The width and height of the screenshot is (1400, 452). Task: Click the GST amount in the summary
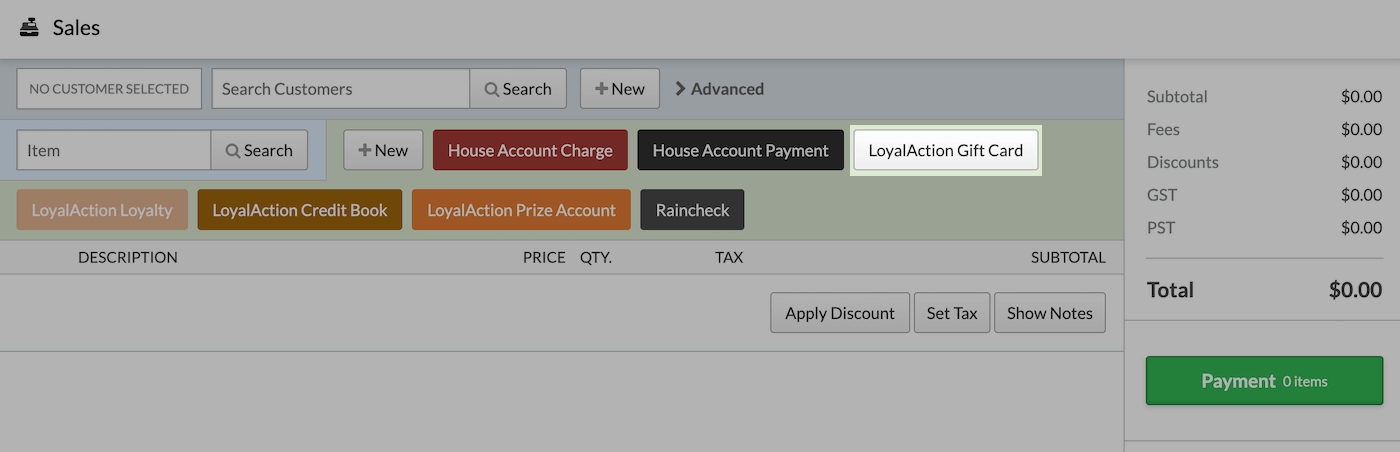[1361, 195]
